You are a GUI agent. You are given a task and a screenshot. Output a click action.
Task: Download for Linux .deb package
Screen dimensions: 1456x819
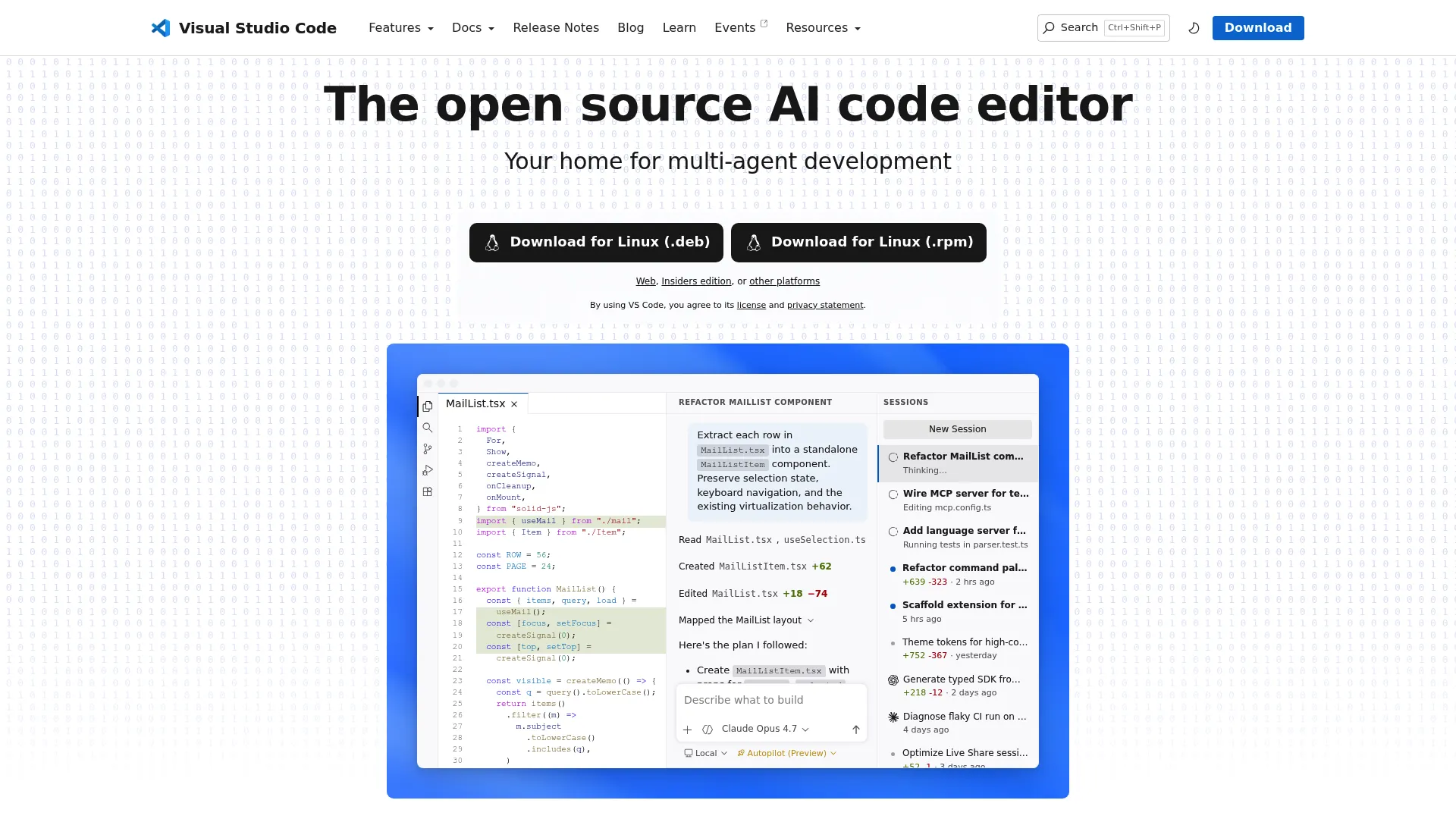pos(596,243)
